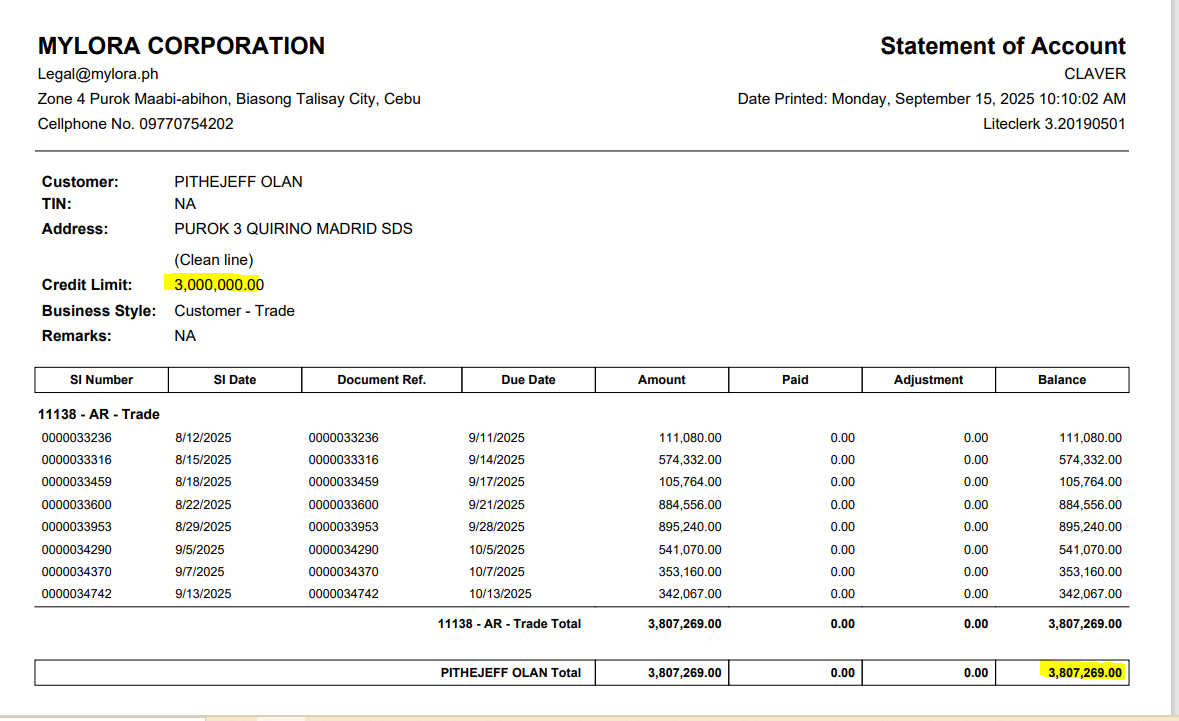The width and height of the screenshot is (1179, 721).
Task: Click the Statement of Account title
Action: coord(1002,46)
